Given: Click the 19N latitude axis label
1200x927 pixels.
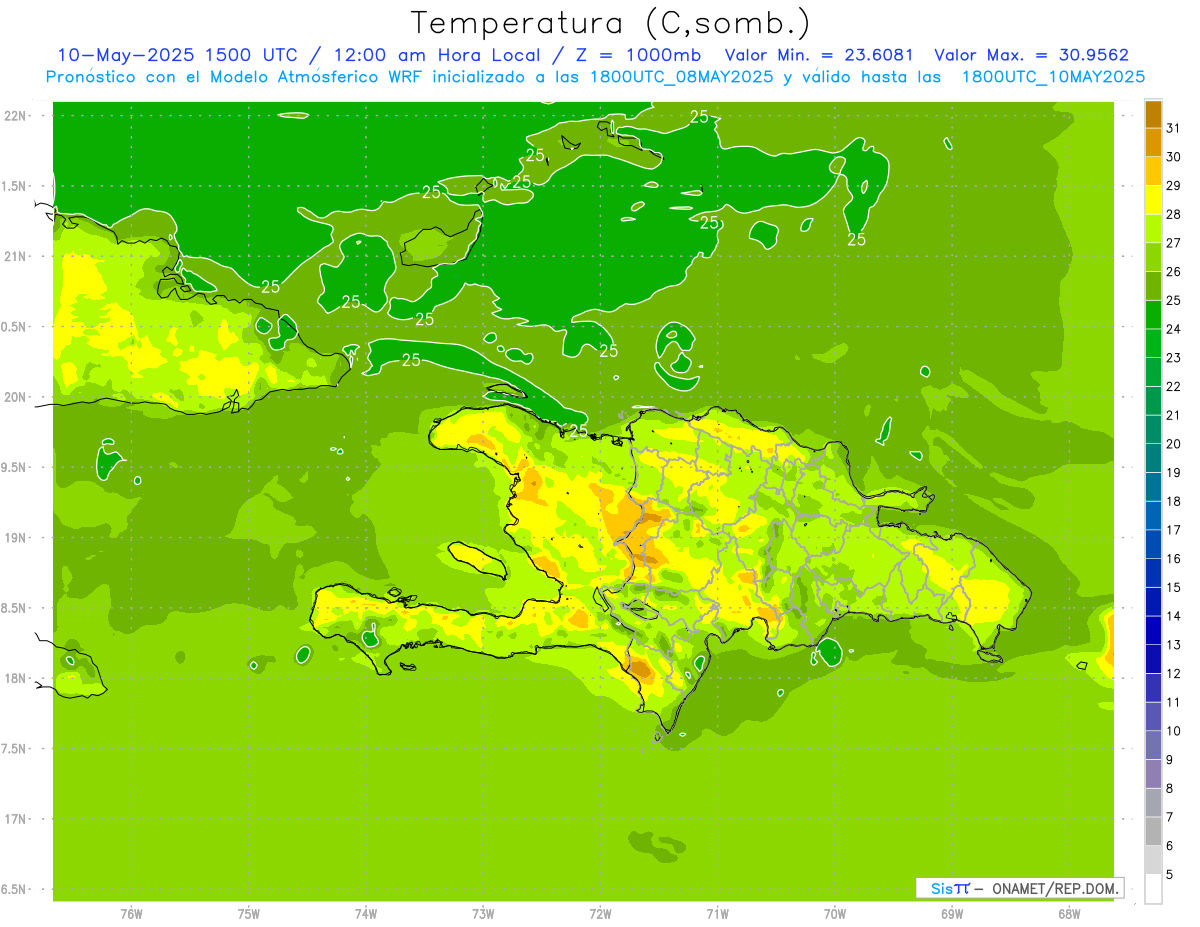Looking at the screenshot, I should pyautogui.click(x=15, y=538).
